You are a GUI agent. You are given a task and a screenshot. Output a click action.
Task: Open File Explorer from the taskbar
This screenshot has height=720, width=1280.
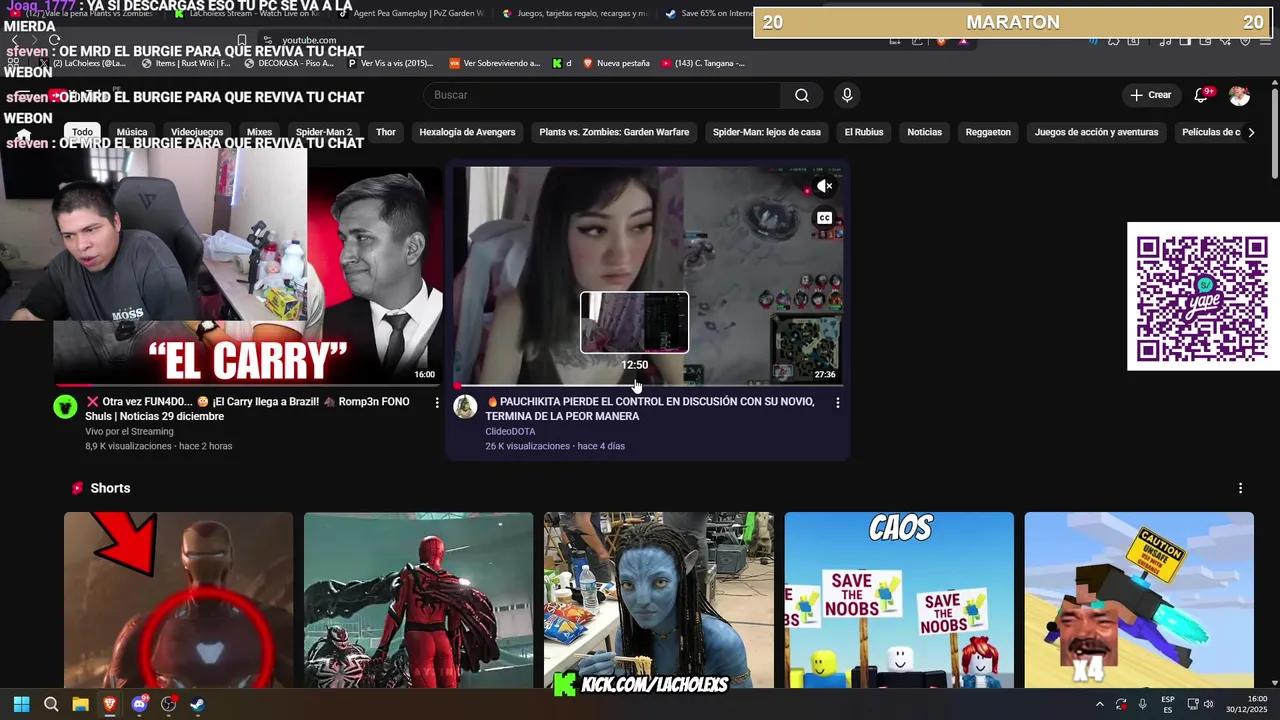point(79,705)
